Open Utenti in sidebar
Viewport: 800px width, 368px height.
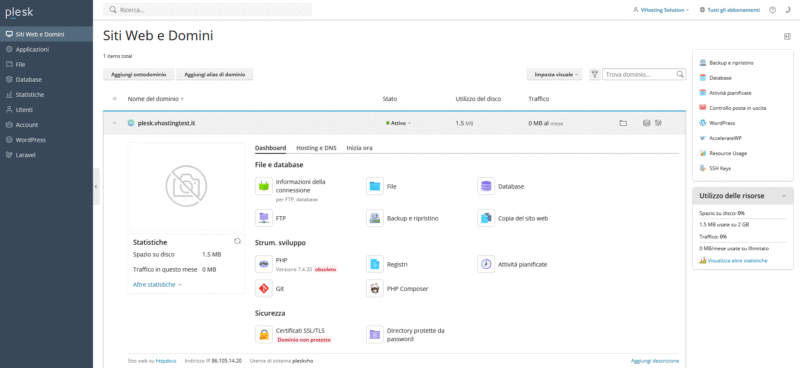46,110
